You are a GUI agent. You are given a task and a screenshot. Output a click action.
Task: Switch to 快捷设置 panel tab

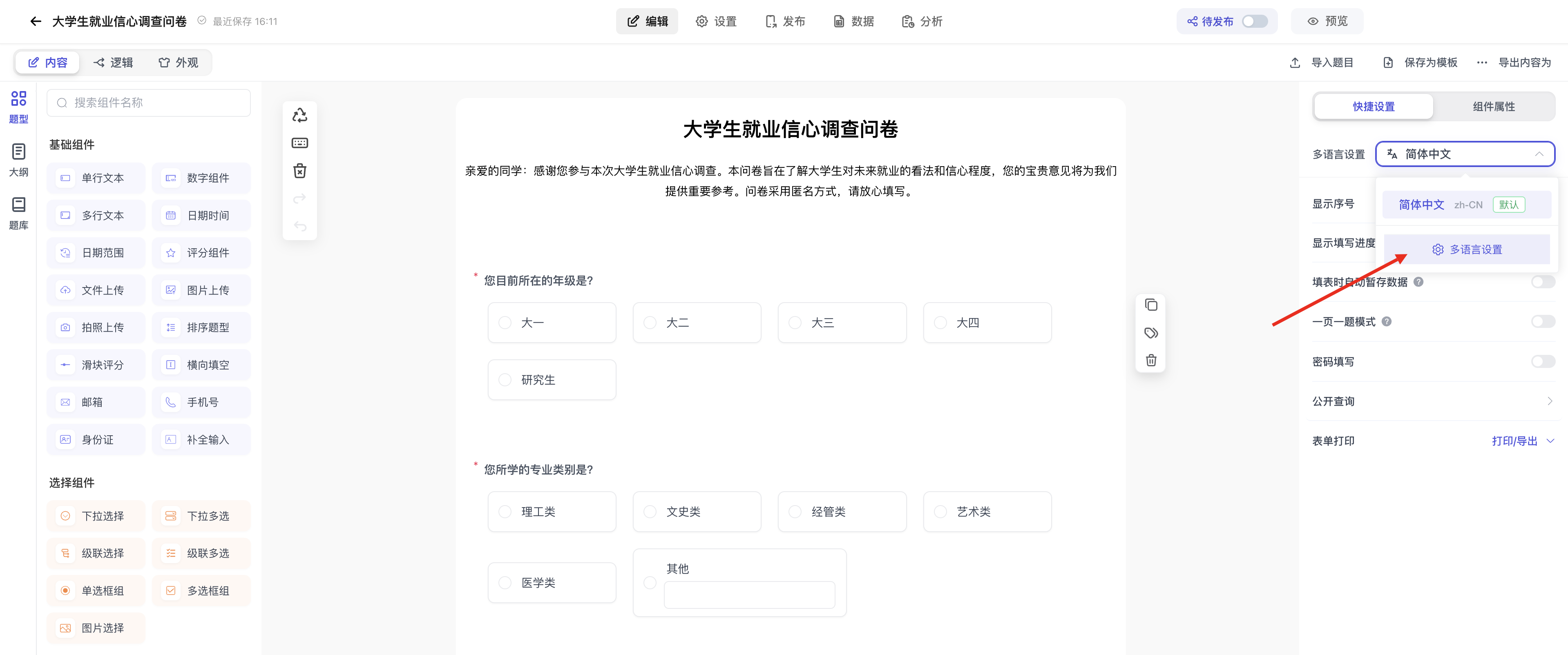click(1373, 107)
